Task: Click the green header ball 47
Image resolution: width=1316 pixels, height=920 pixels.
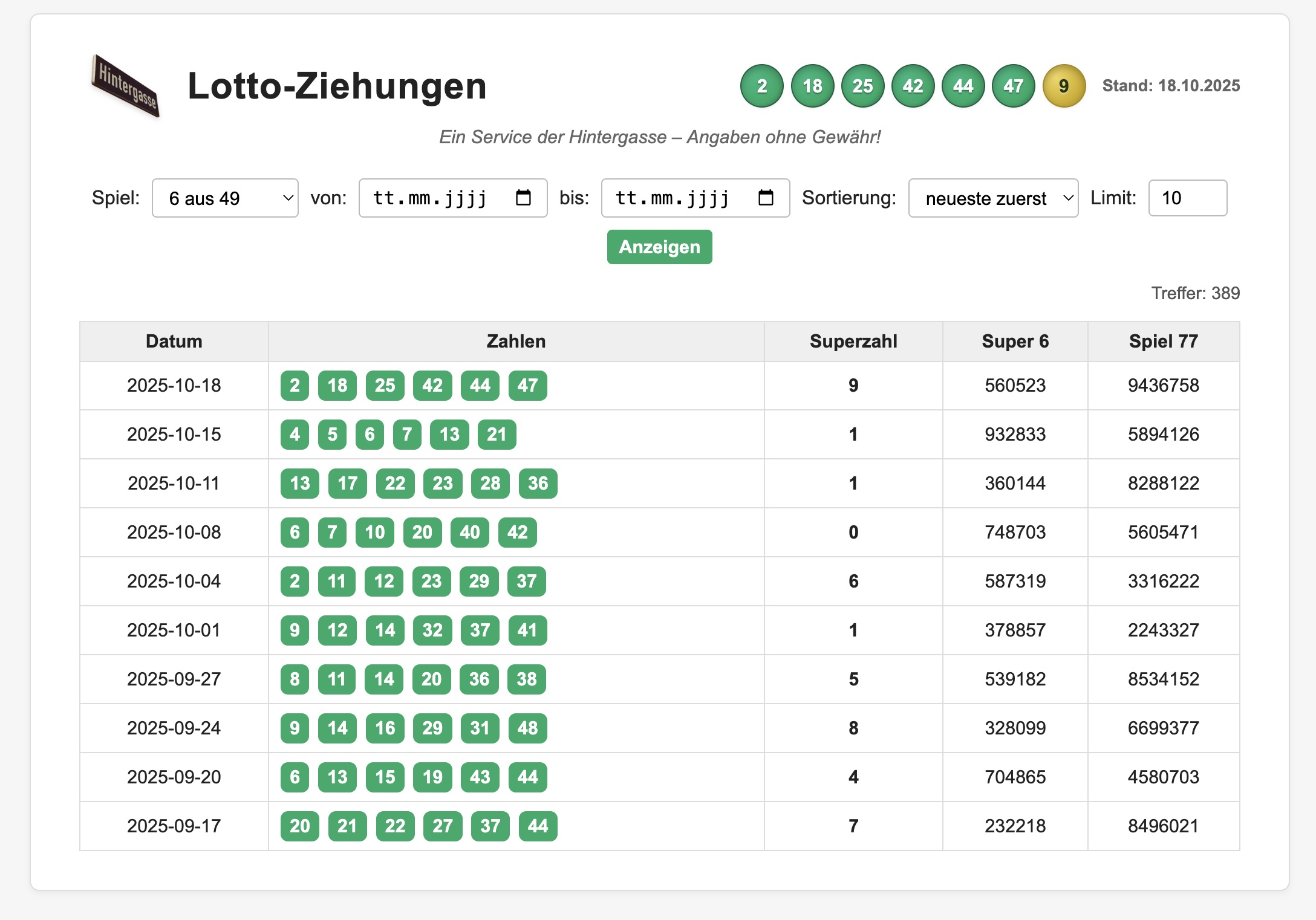Action: coord(1014,86)
